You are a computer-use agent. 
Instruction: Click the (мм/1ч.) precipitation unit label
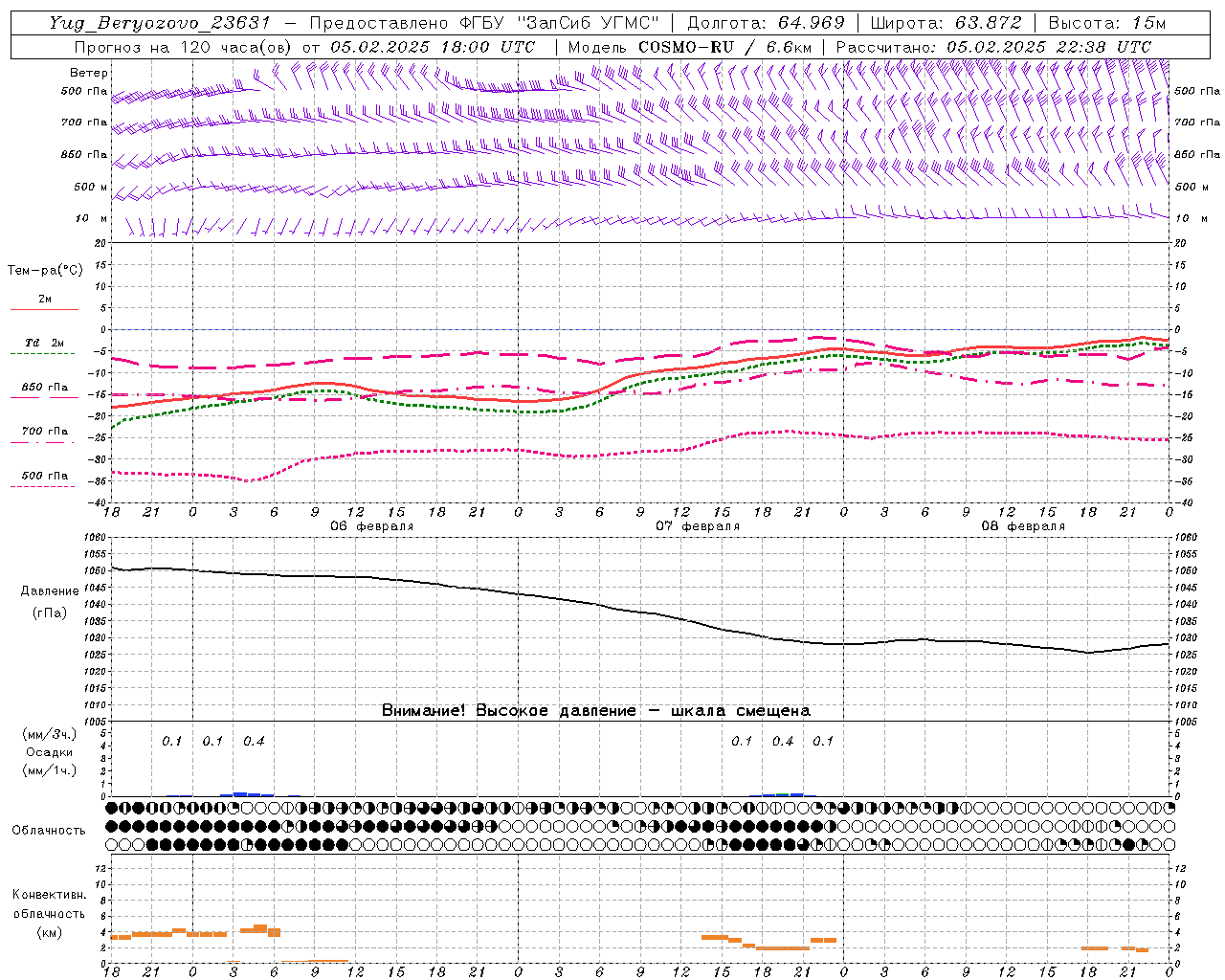click(x=50, y=770)
